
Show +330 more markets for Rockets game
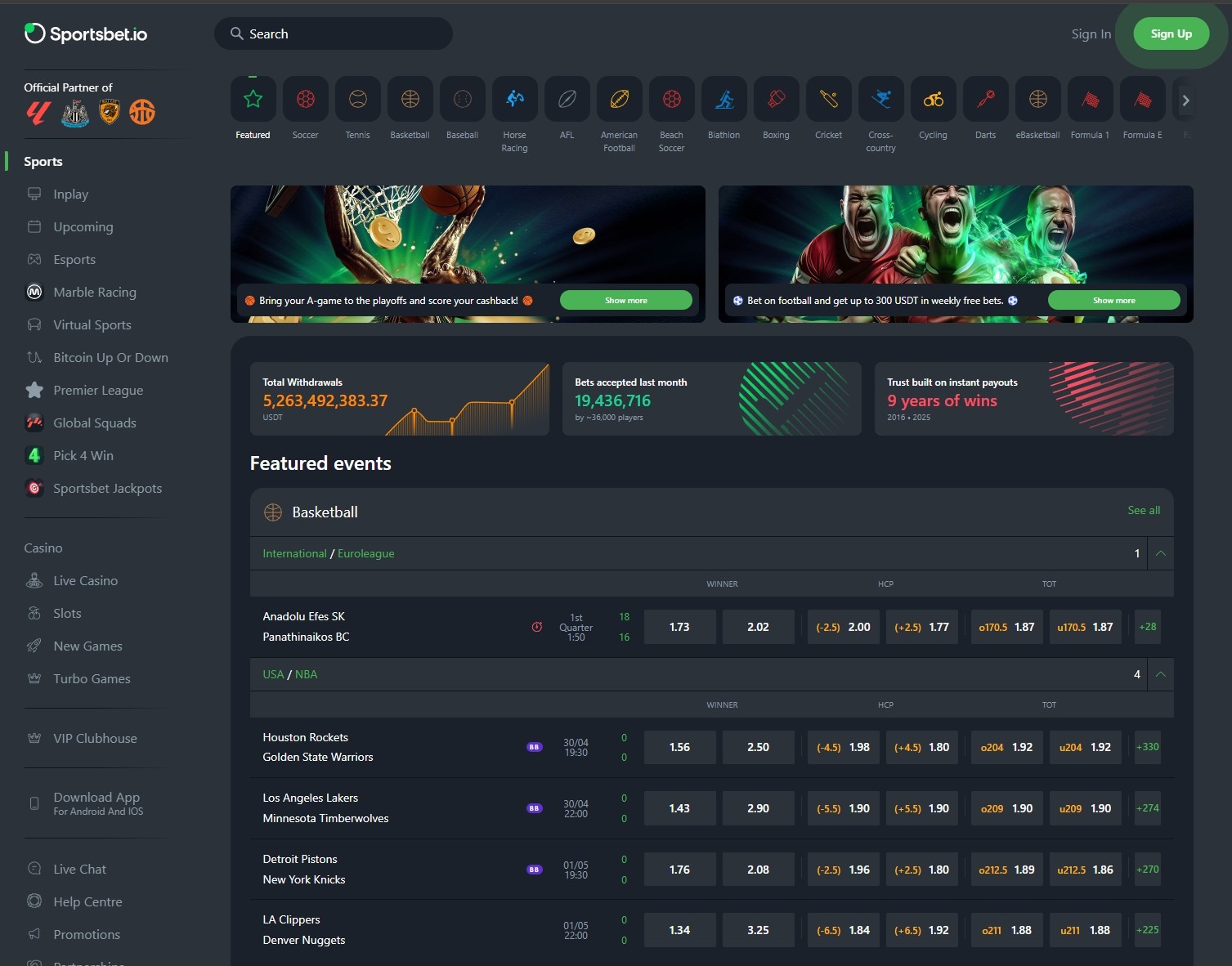pos(1148,747)
